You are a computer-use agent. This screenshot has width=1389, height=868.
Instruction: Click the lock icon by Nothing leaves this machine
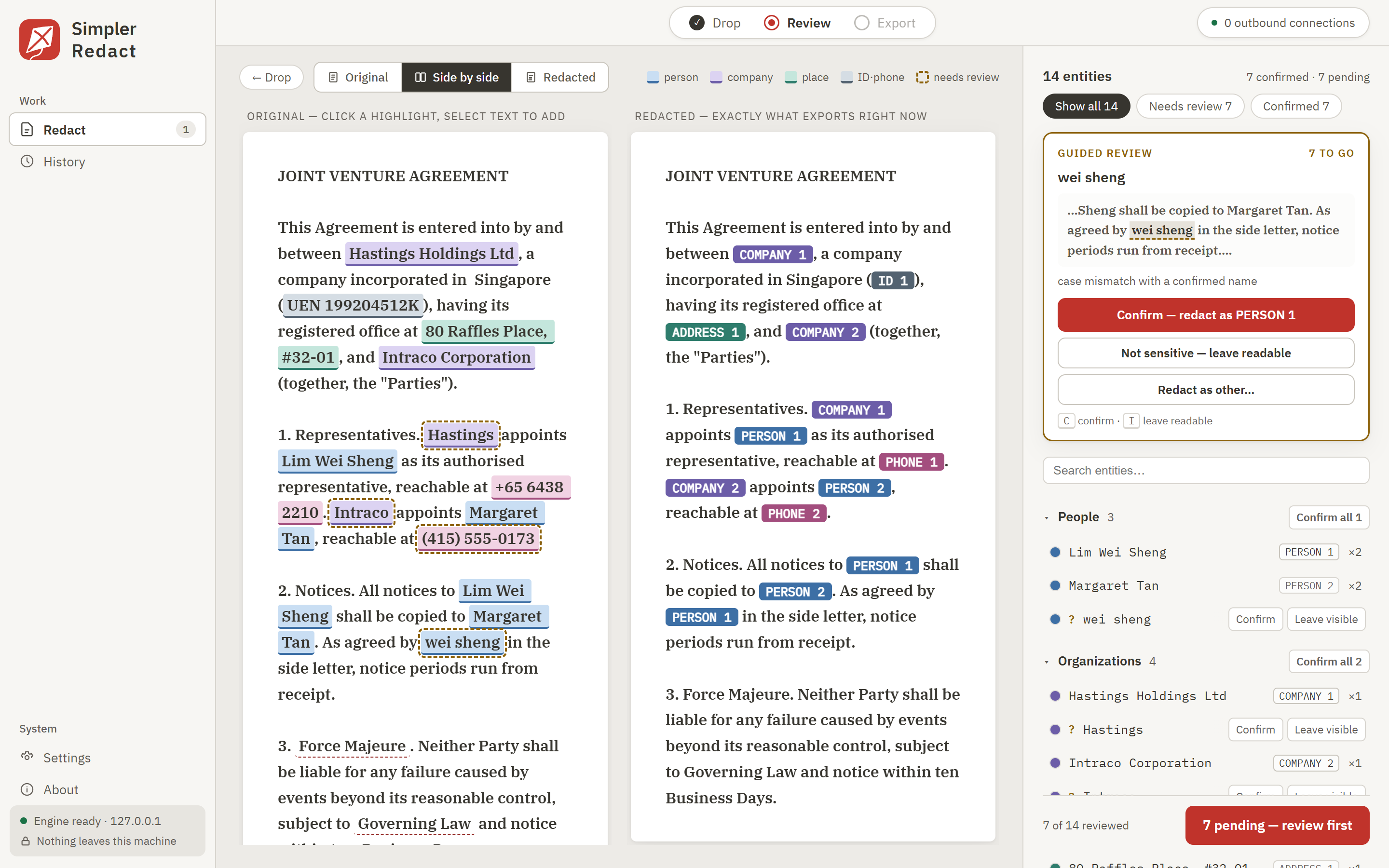tap(25, 841)
